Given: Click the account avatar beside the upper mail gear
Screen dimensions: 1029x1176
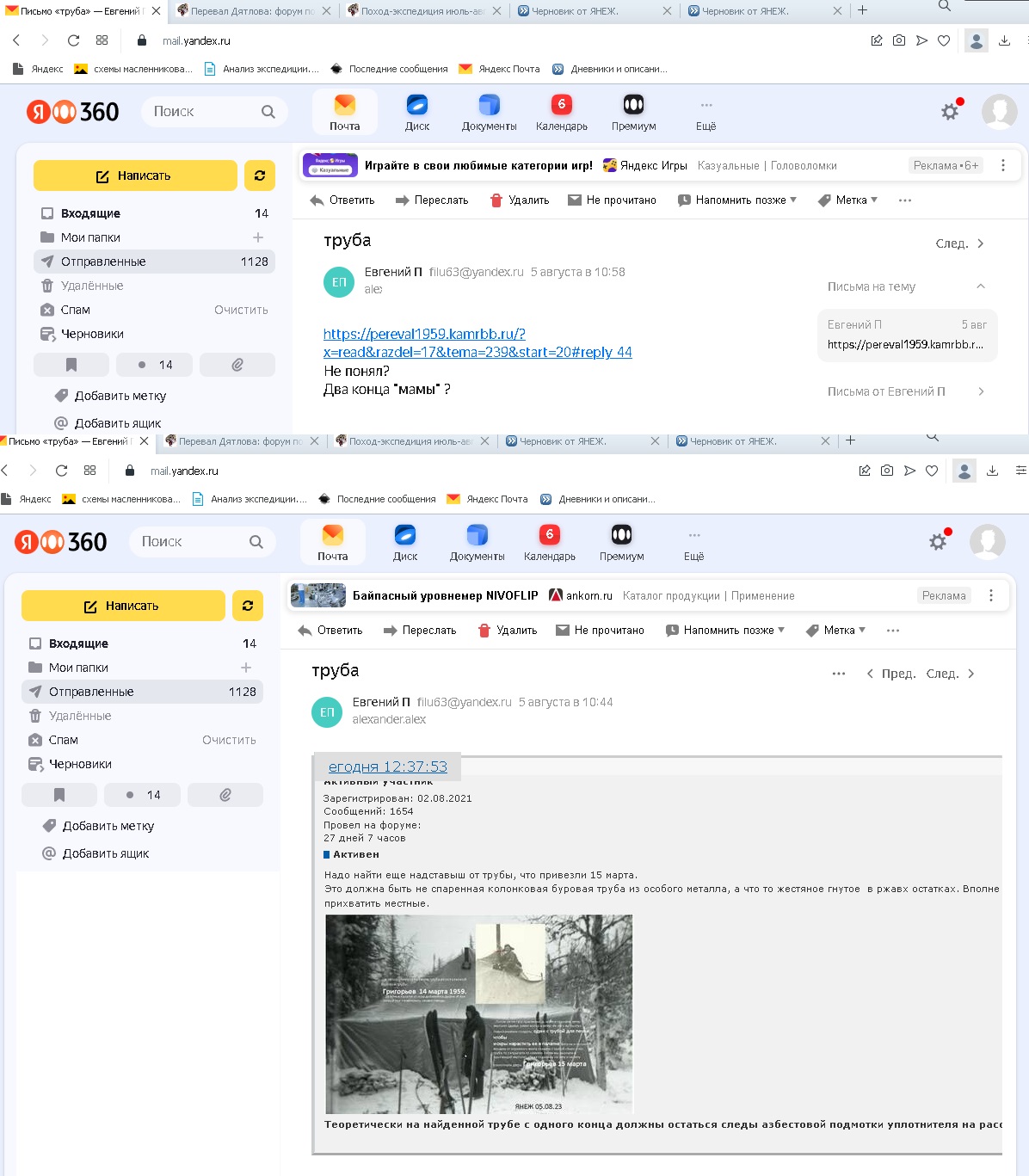Looking at the screenshot, I should tap(1000, 112).
